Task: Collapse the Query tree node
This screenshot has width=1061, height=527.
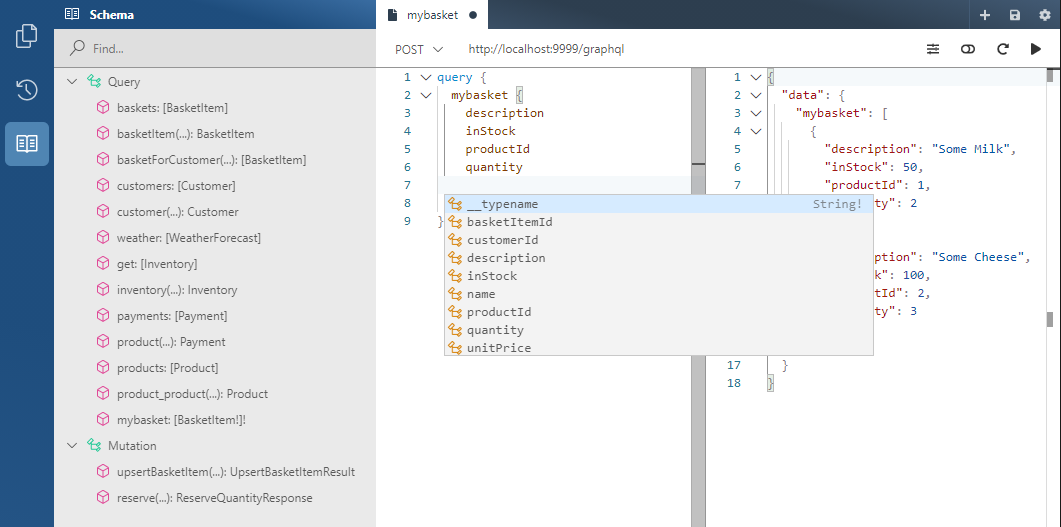Action: [72, 82]
